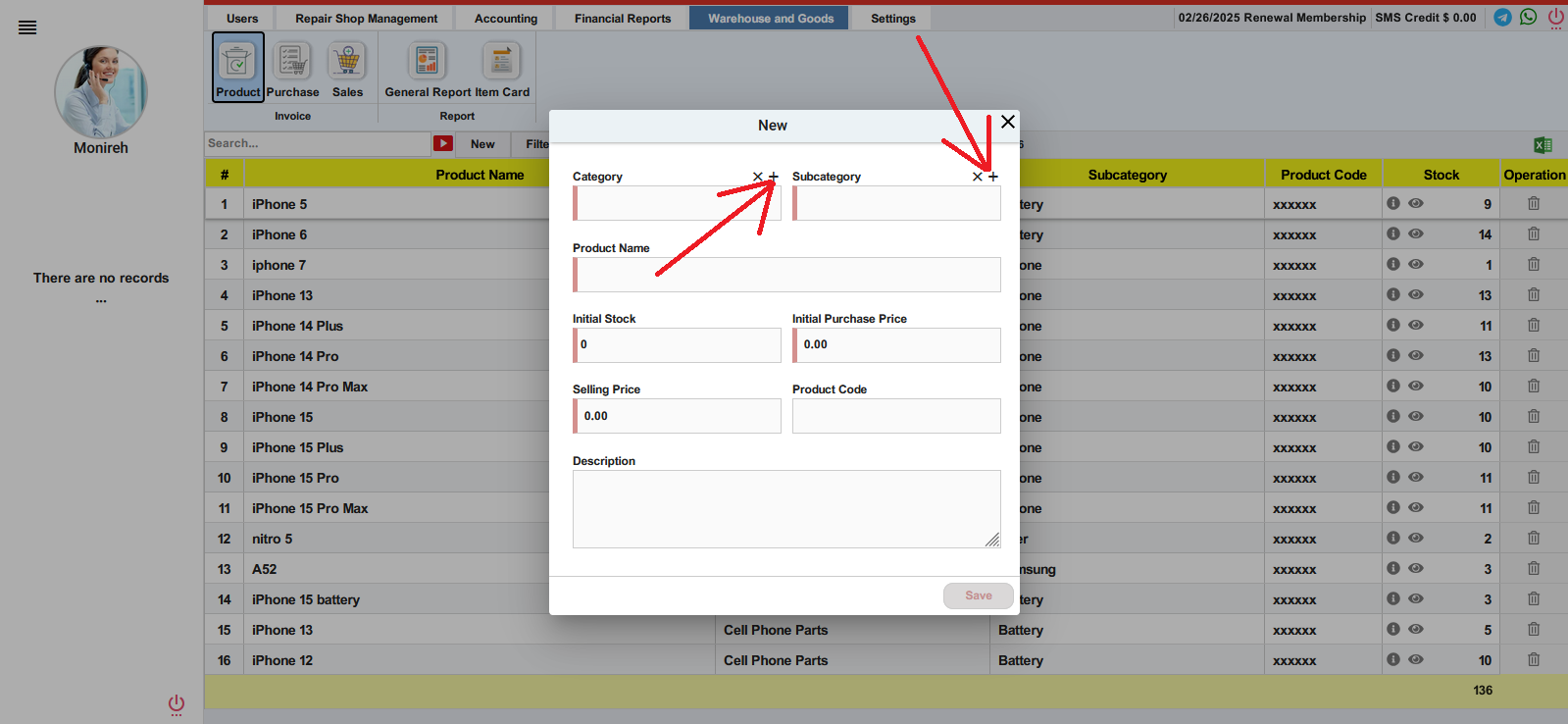The width and height of the screenshot is (1568, 724).
Task: Open the Product toolbar icon
Action: click(238, 67)
